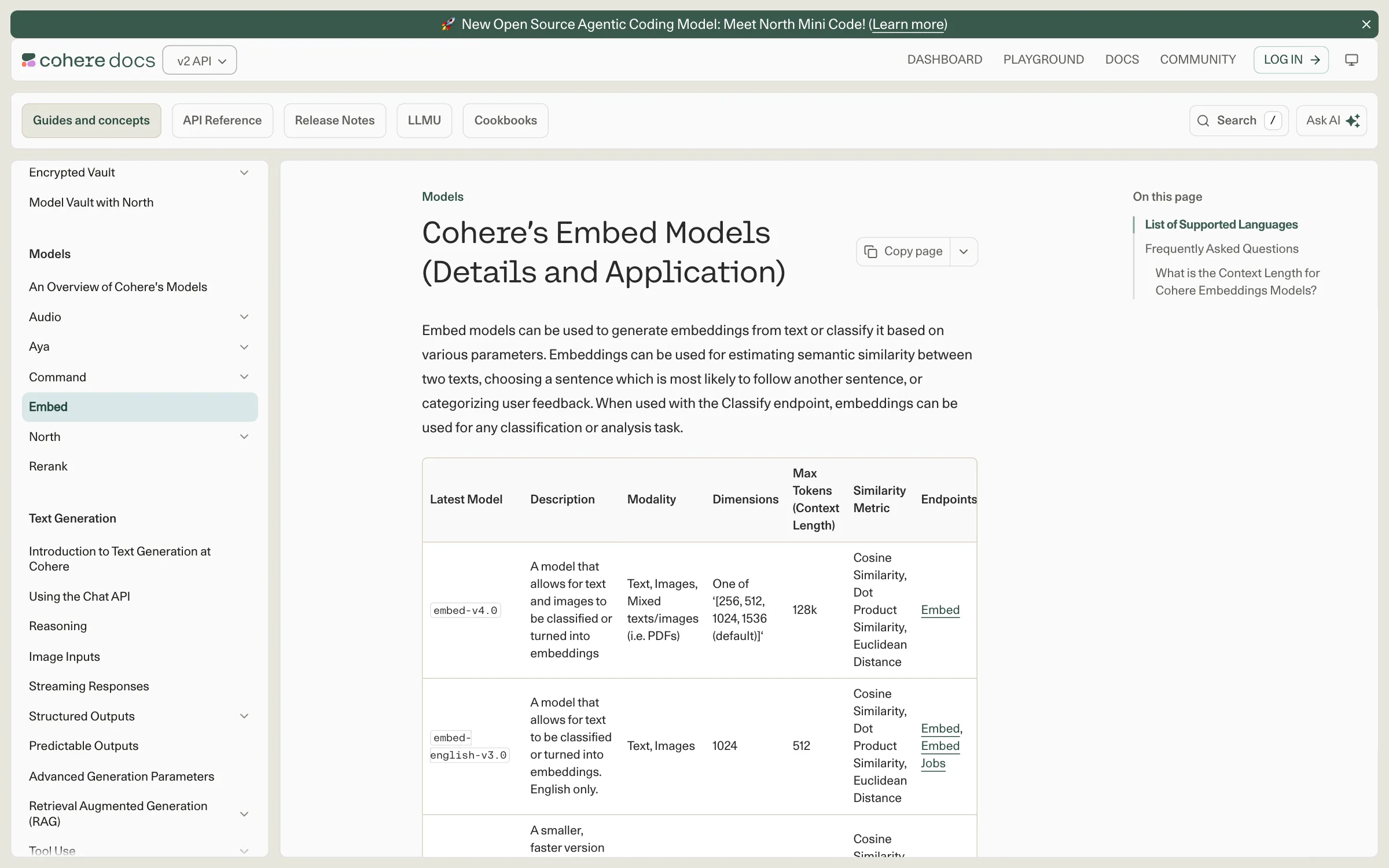Click the Cohere docs logo
This screenshot has width=1389, height=868.
(x=89, y=60)
